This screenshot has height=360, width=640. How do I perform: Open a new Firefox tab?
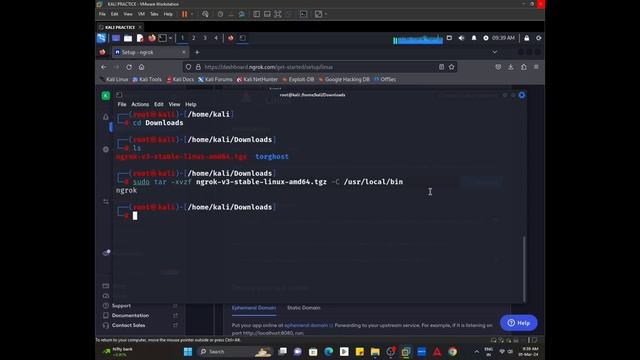click(x=197, y=52)
